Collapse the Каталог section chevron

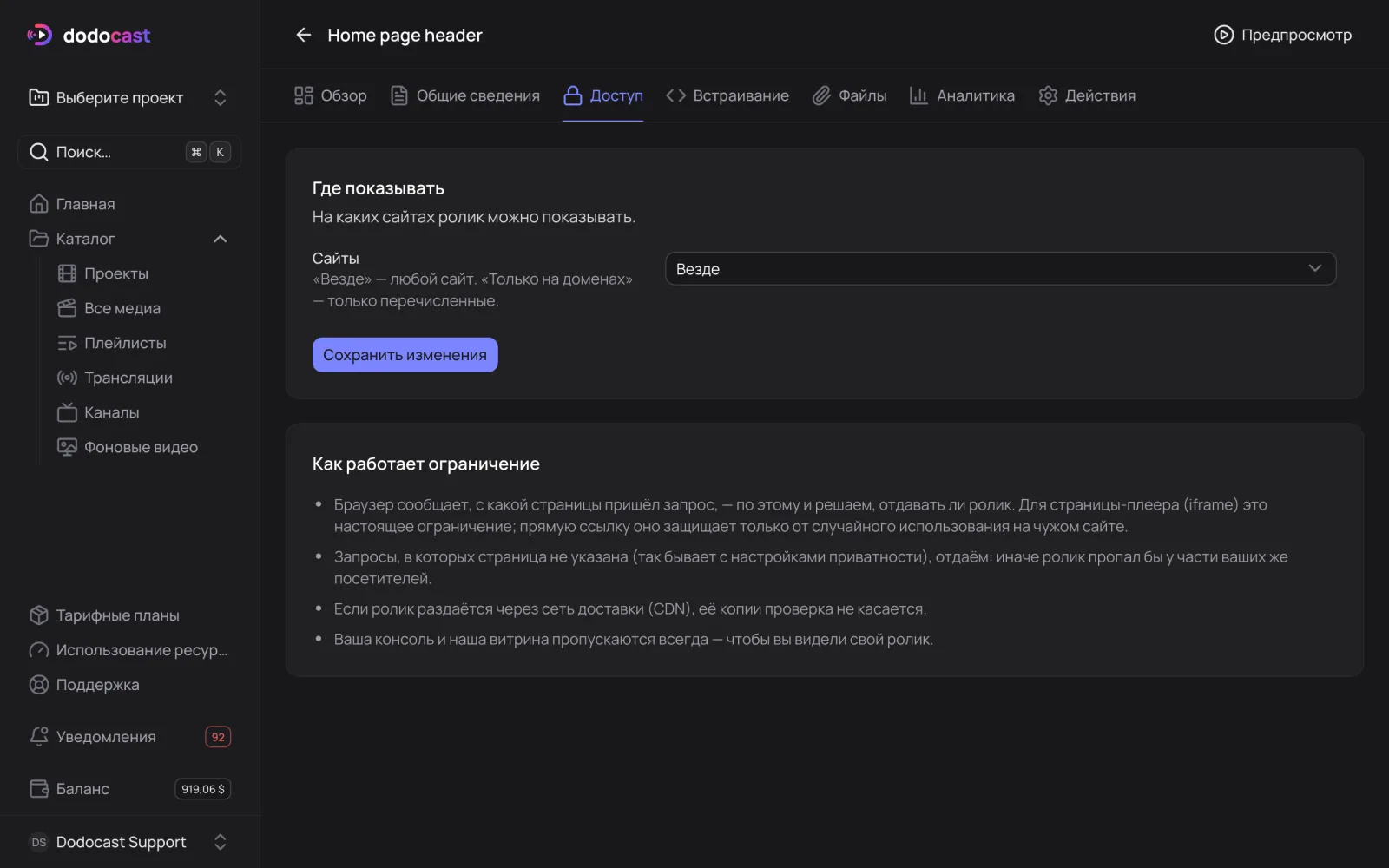[221, 239]
